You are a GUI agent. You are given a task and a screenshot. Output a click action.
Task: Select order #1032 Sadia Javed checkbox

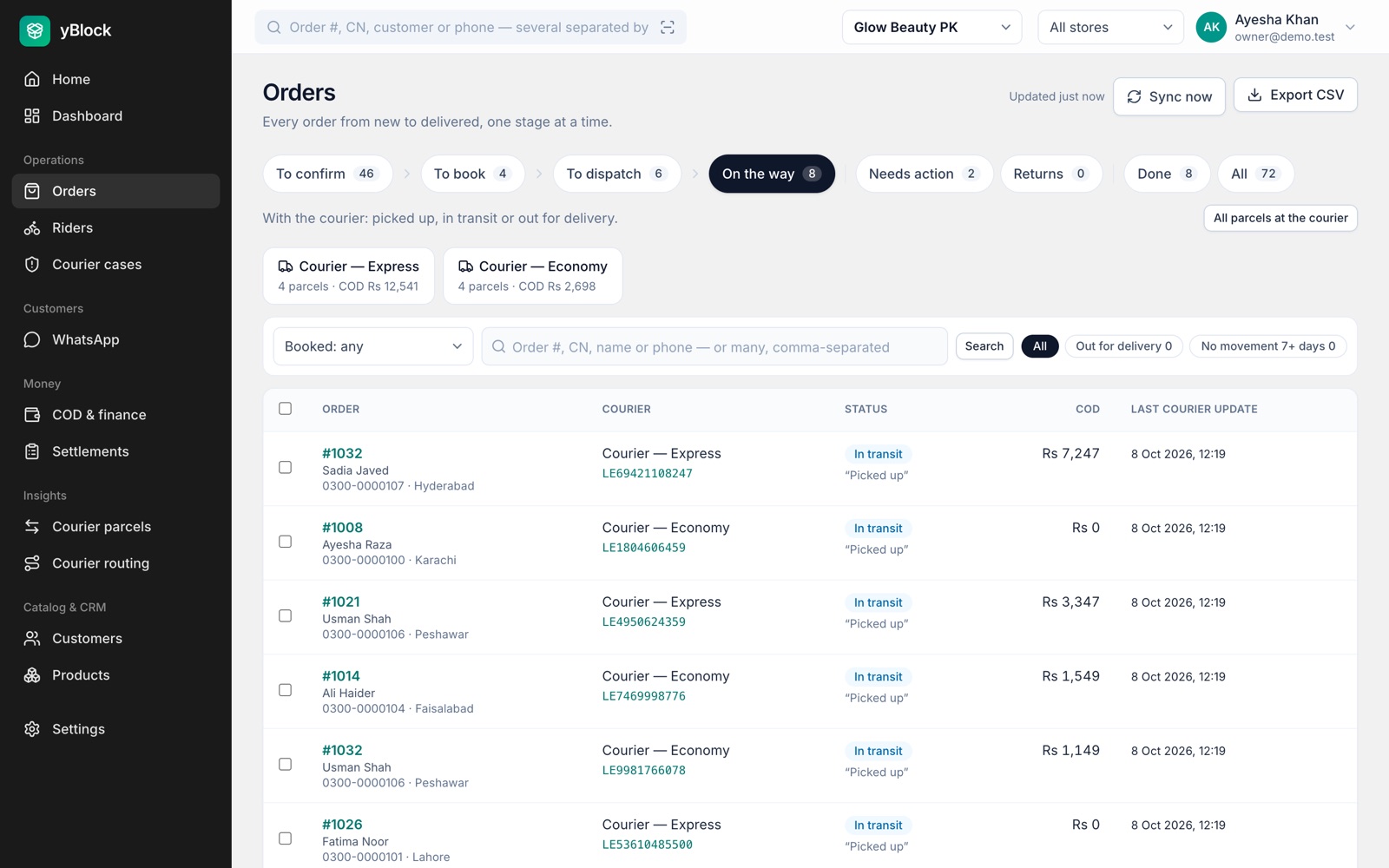[285, 467]
